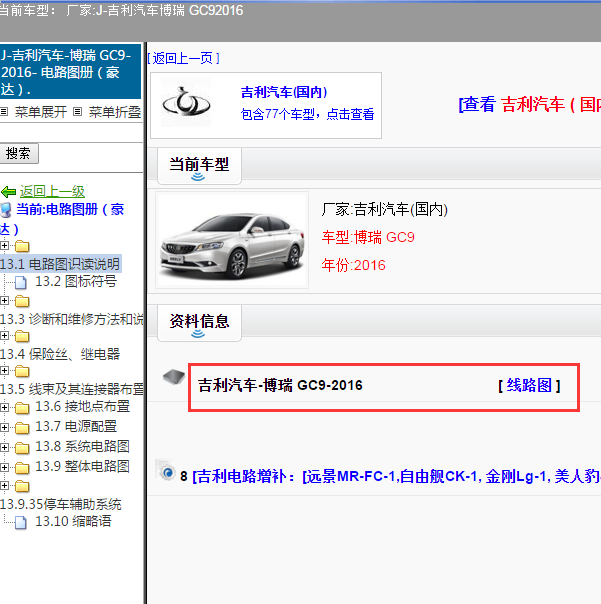The width and height of the screenshot is (601, 604).
Task: Click the 资料信息 tab
Action: pyautogui.click(x=199, y=323)
